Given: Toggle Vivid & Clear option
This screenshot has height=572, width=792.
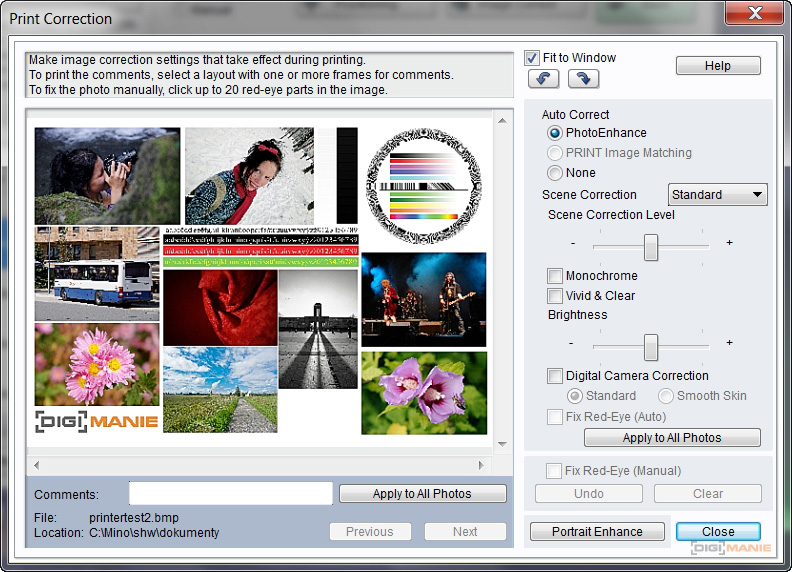Looking at the screenshot, I should tap(555, 296).
